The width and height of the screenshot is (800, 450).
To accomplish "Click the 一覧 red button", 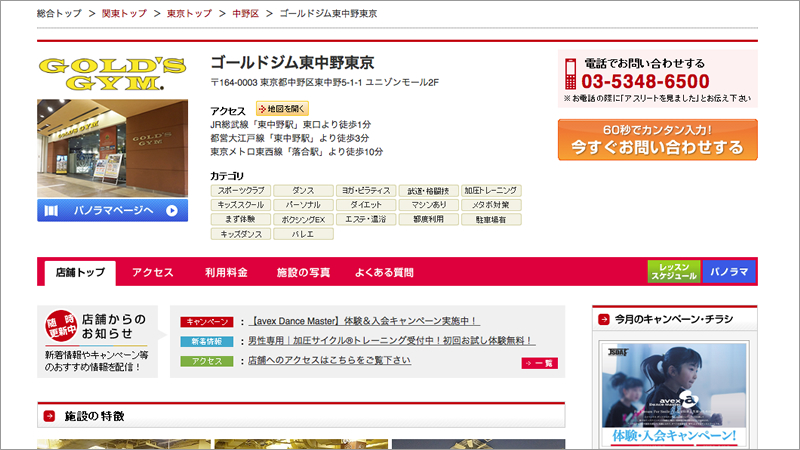I will pos(539,363).
